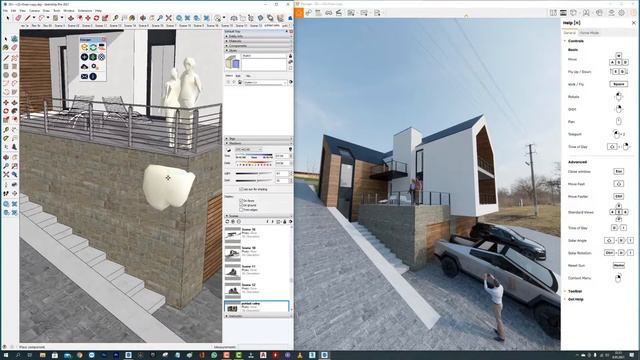The width and height of the screenshot is (640, 360).
Task: Click the shadow Date slider
Action: (254, 163)
